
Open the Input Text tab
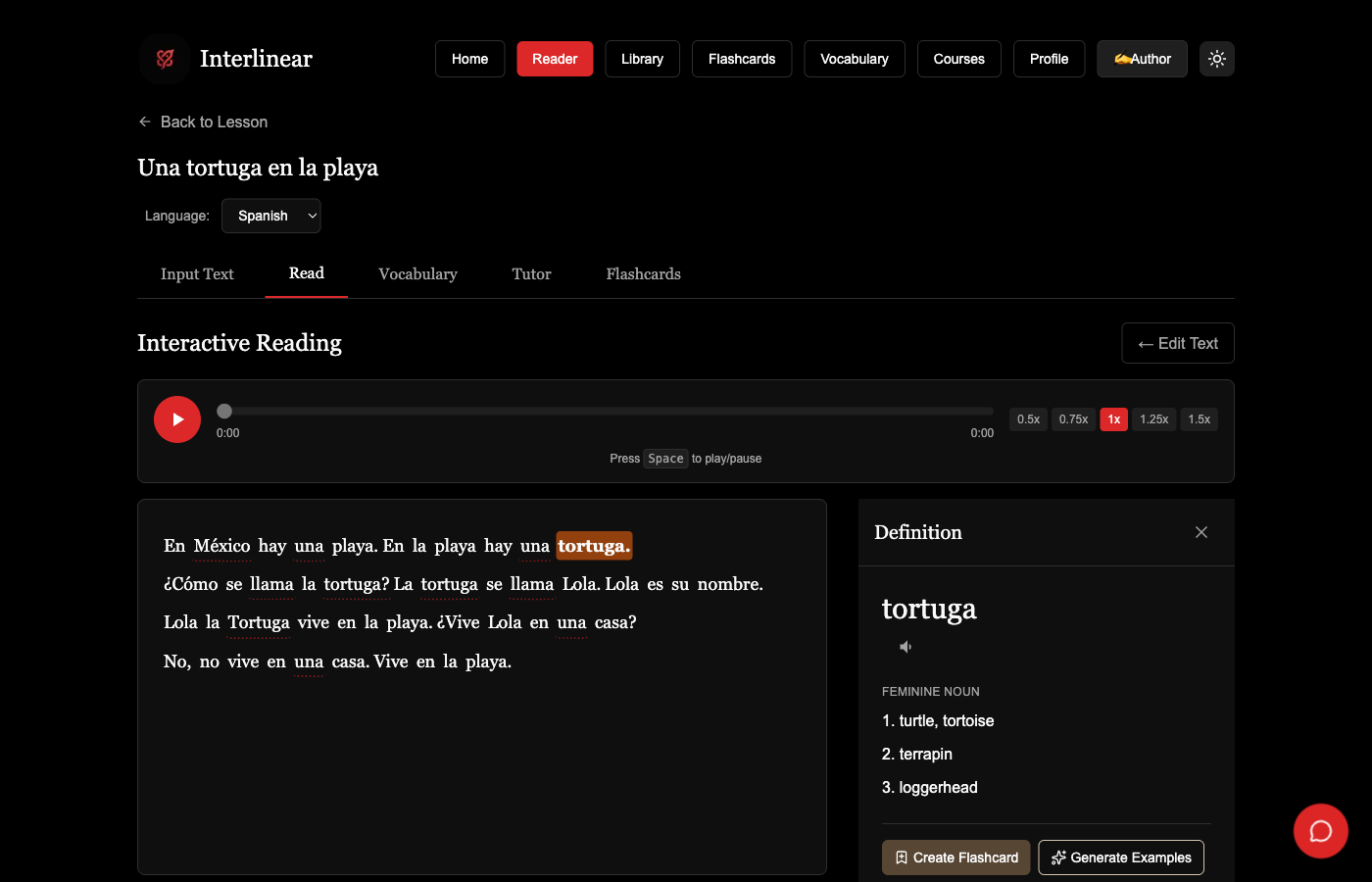196,274
